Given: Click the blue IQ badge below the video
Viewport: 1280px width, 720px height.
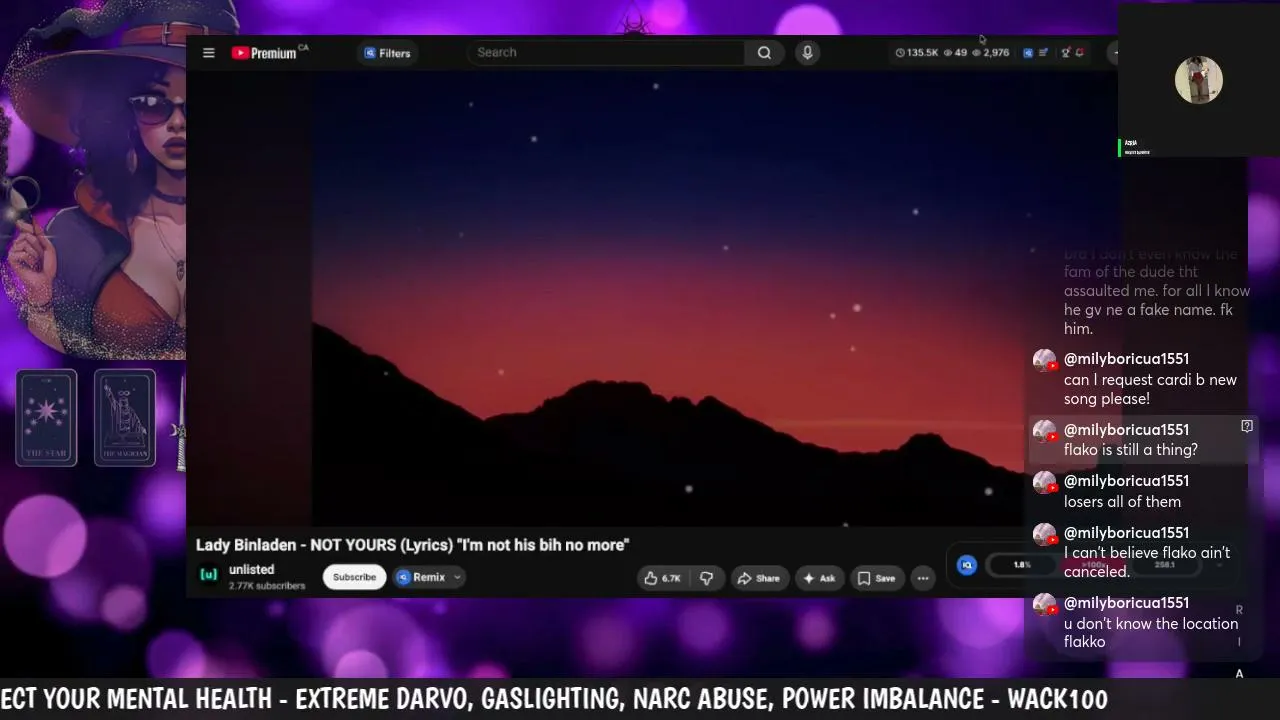Looking at the screenshot, I should pyautogui.click(x=966, y=565).
